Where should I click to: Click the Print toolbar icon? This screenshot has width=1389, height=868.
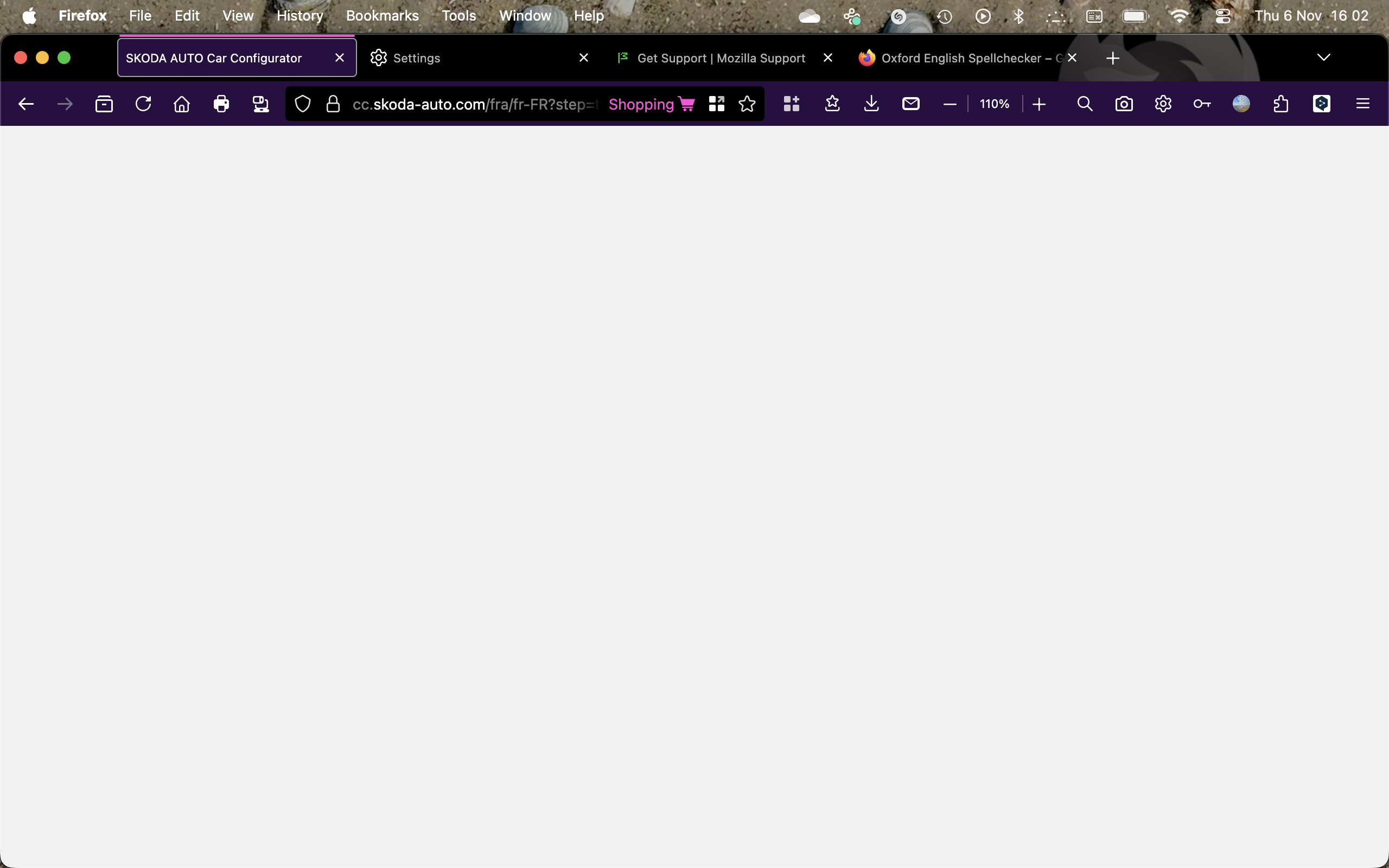click(x=221, y=104)
